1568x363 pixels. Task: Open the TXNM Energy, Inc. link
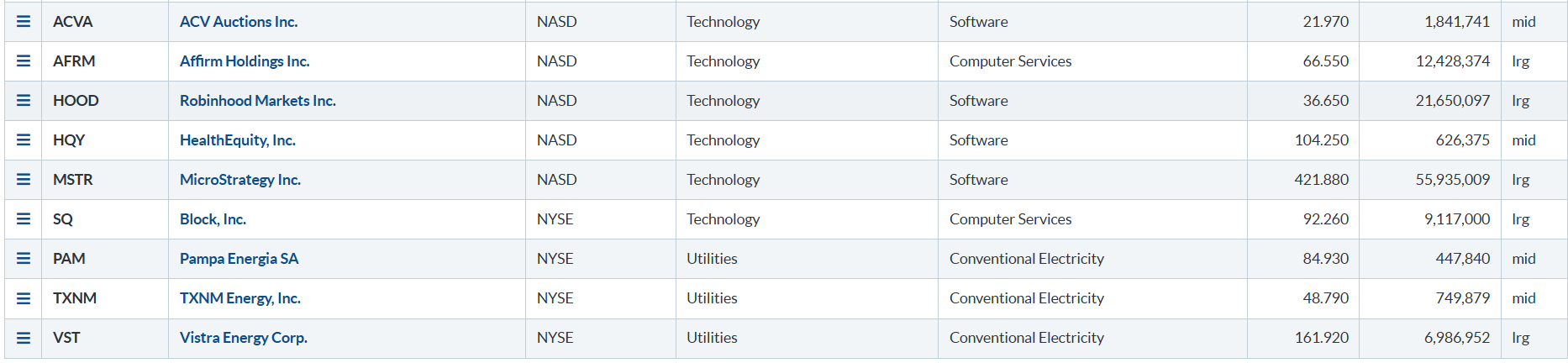pos(240,298)
